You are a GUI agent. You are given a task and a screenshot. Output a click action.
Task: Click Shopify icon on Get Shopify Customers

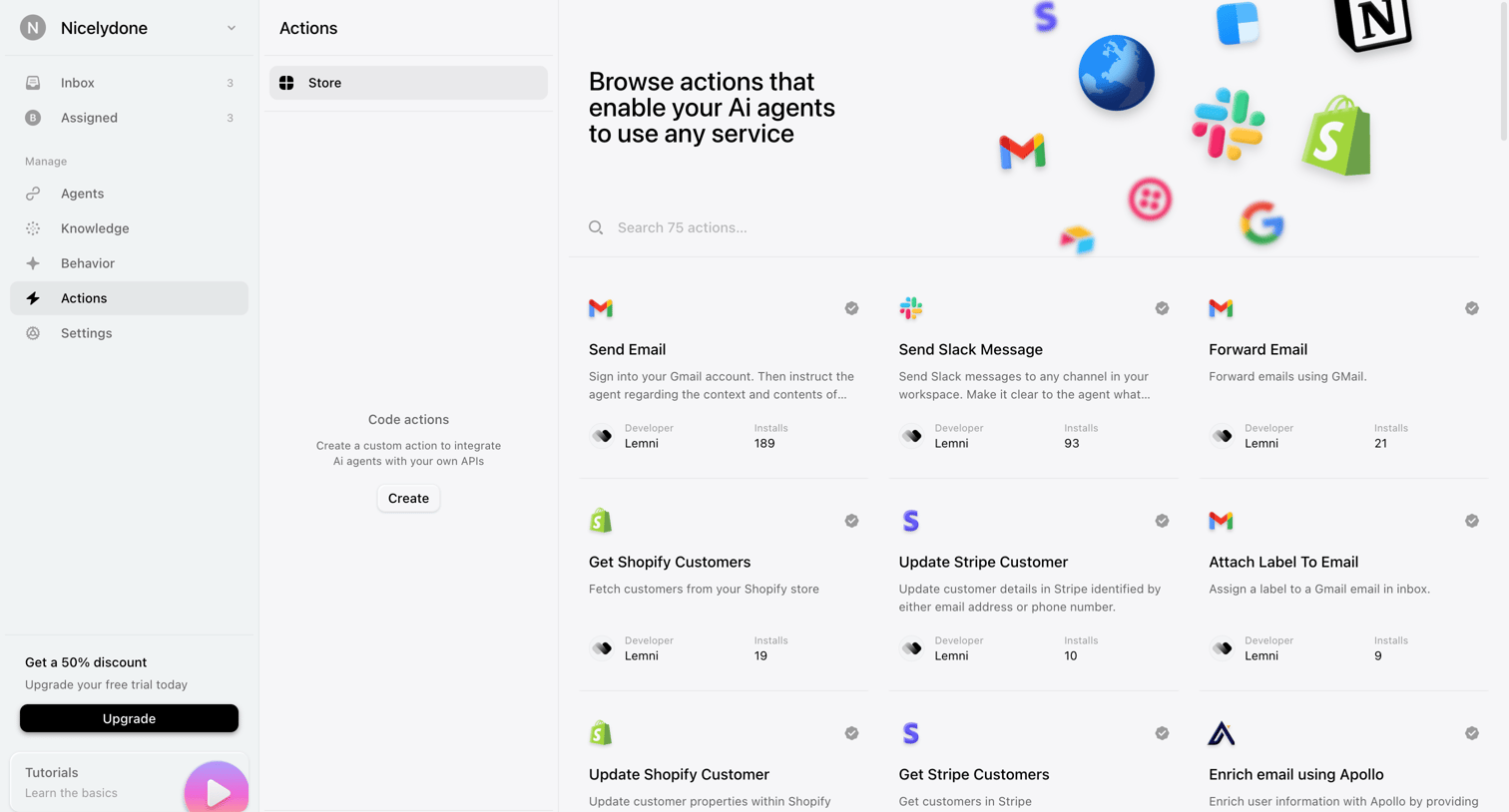pos(601,521)
